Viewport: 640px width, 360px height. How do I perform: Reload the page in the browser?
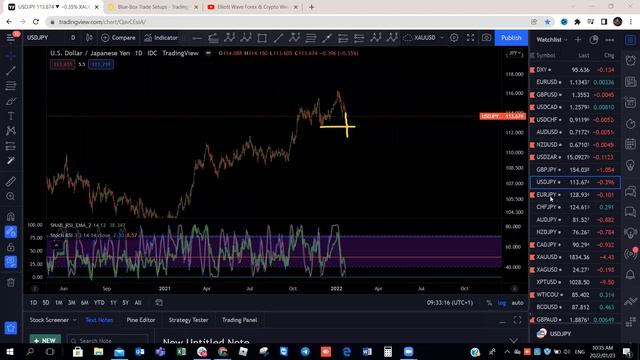36,22
